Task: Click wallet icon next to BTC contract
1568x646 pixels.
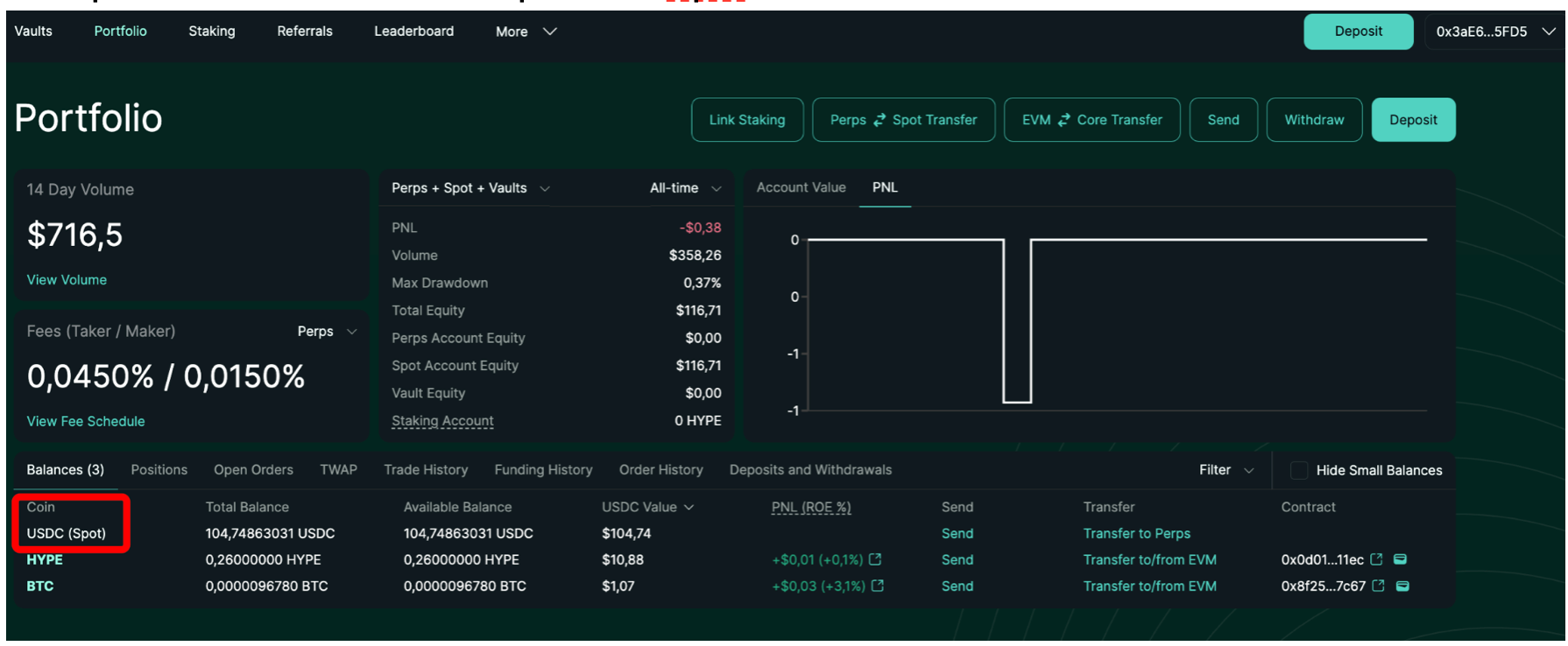Action: 1402,586
